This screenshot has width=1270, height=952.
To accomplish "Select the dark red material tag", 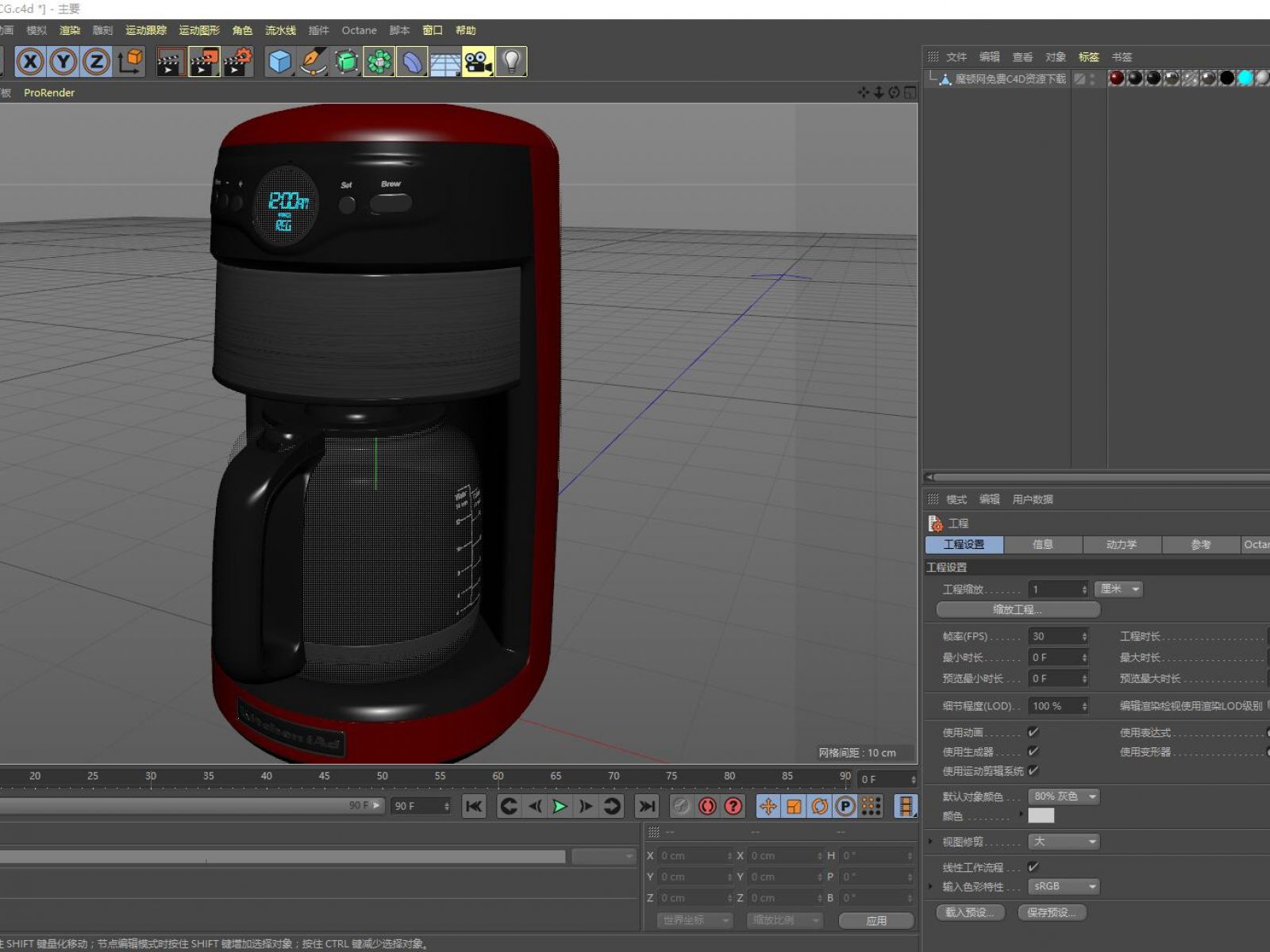I will coord(1117,78).
